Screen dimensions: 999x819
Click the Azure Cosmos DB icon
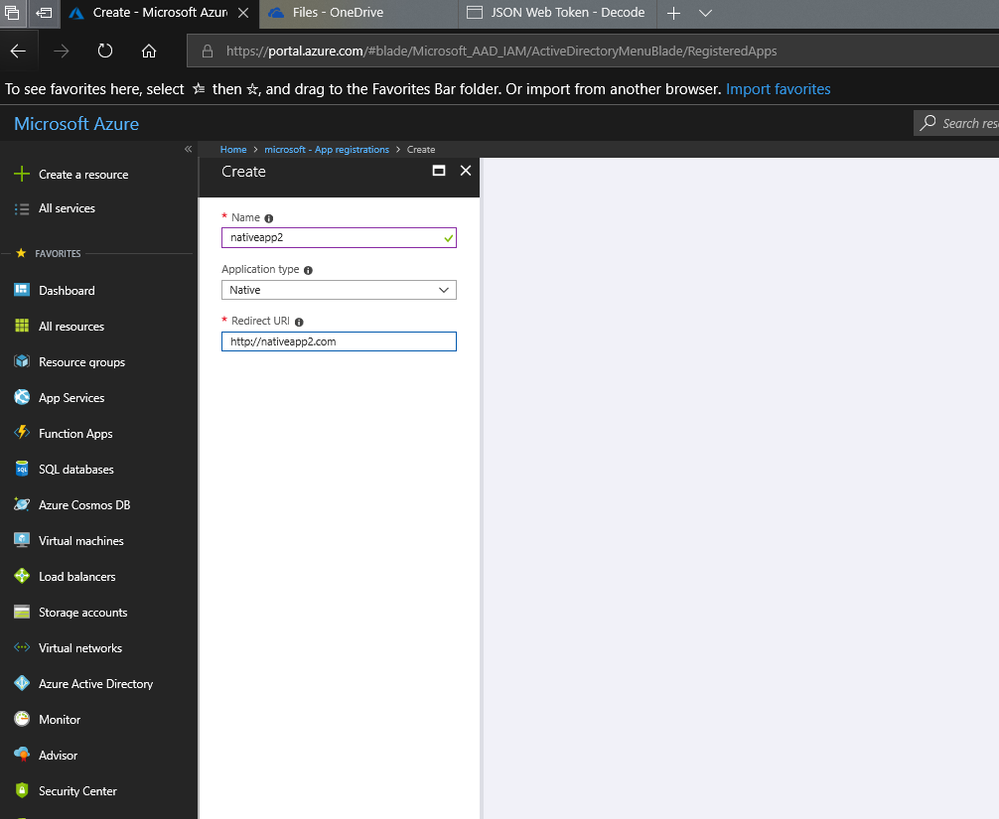[22, 504]
